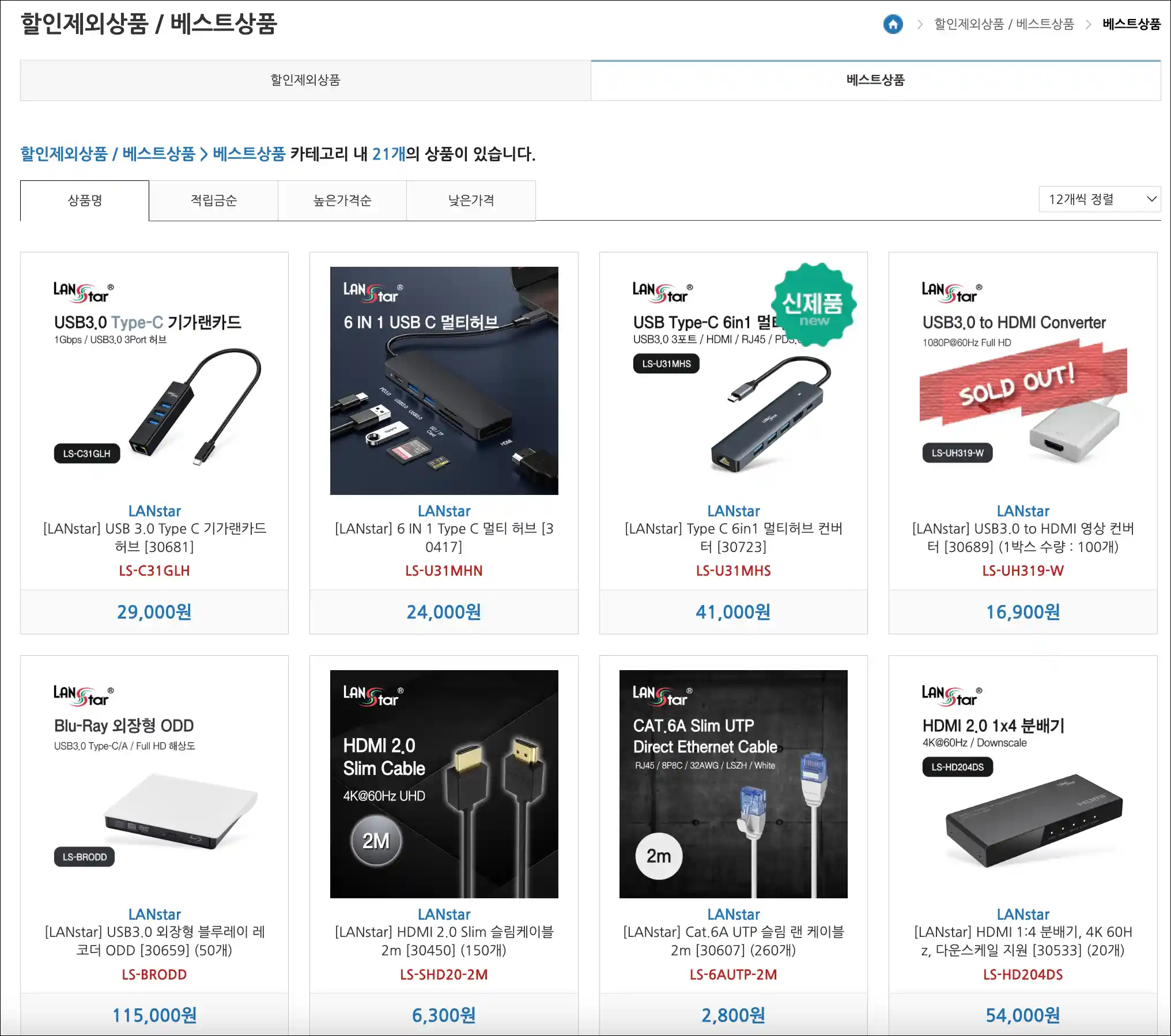Image resolution: width=1171 pixels, height=1036 pixels.
Task: Switch to the 할인제외상품 tab
Action: pyautogui.click(x=305, y=80)
